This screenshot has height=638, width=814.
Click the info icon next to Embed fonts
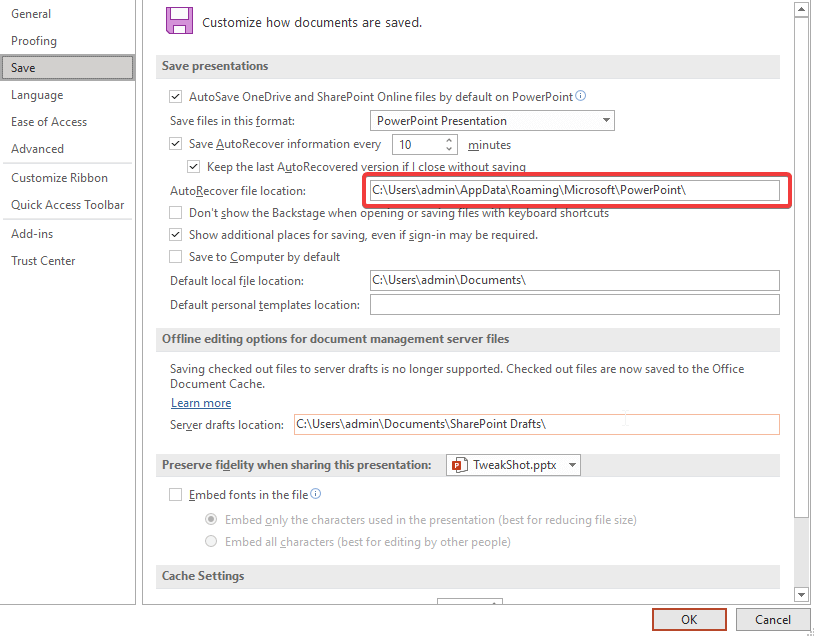[316, 494]
